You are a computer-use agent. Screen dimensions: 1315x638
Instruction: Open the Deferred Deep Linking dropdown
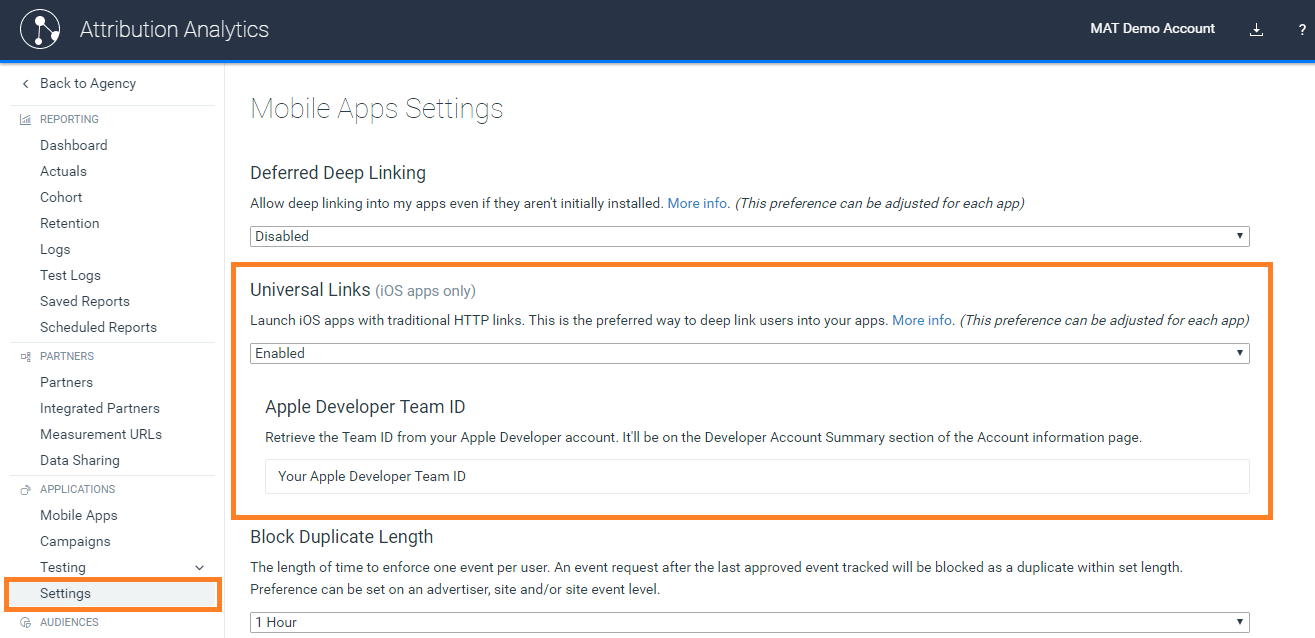(749, 236)
